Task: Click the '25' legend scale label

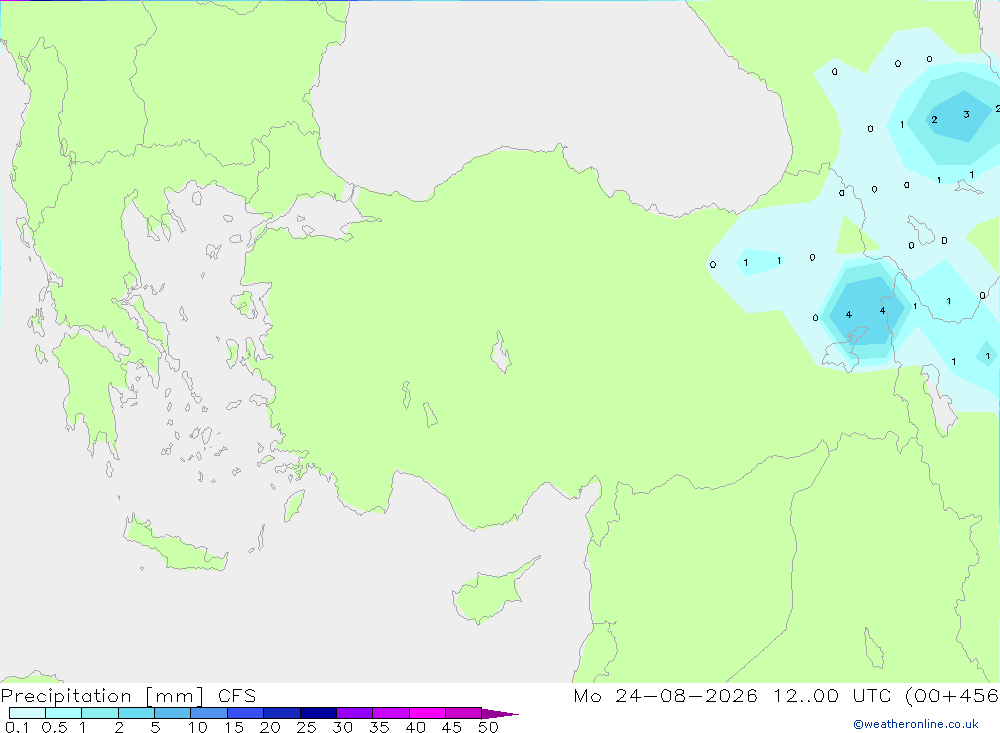Action: coord(307,727)
